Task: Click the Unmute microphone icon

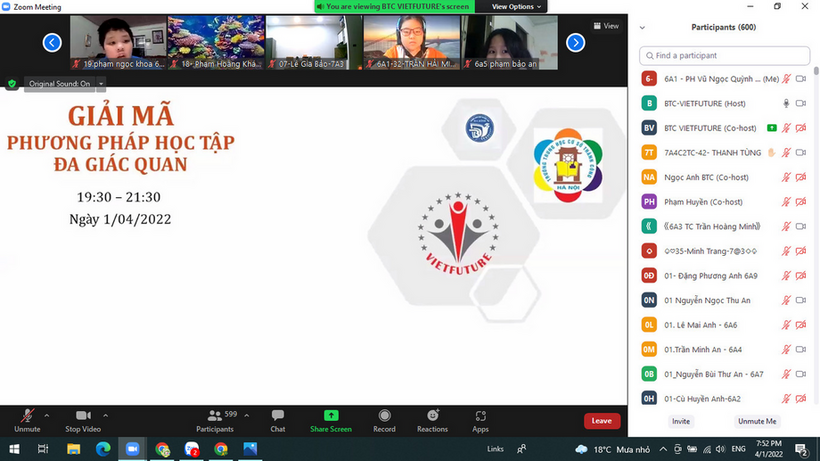Action: pos(27,415)
